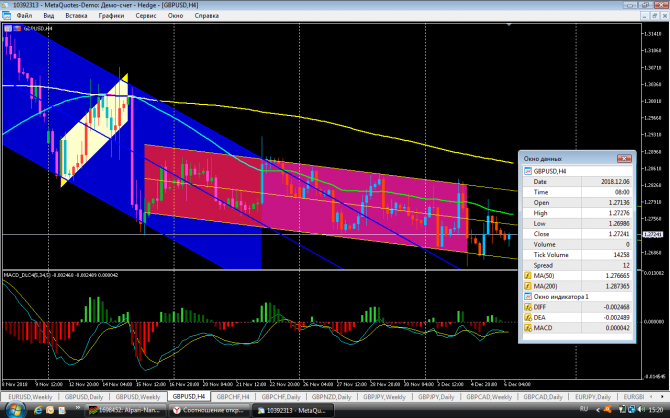Viewport: 670px width, 418px height.
Task: Click the volume icon in system tray
Action: point(641,410)
